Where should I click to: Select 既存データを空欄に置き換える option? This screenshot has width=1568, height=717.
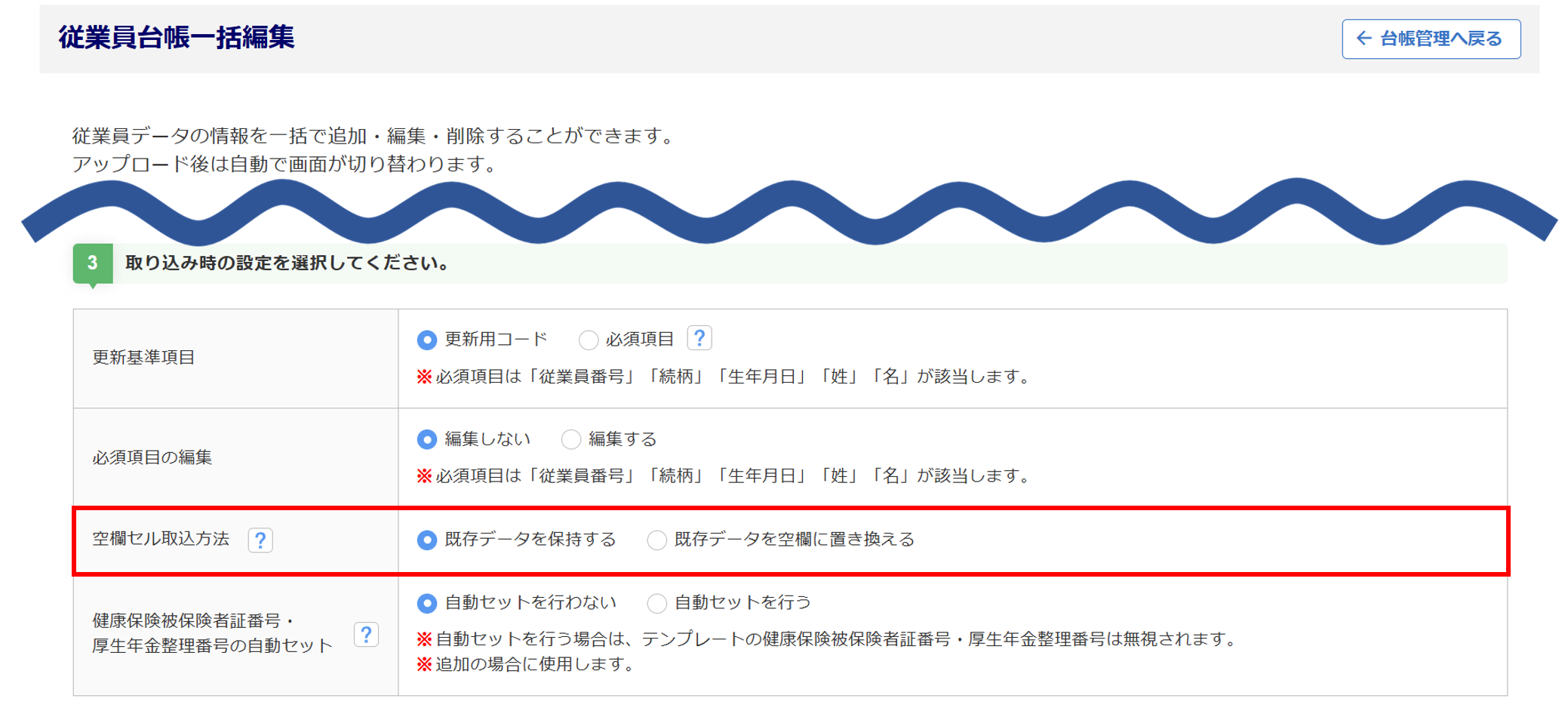click(x=656, y=540)
